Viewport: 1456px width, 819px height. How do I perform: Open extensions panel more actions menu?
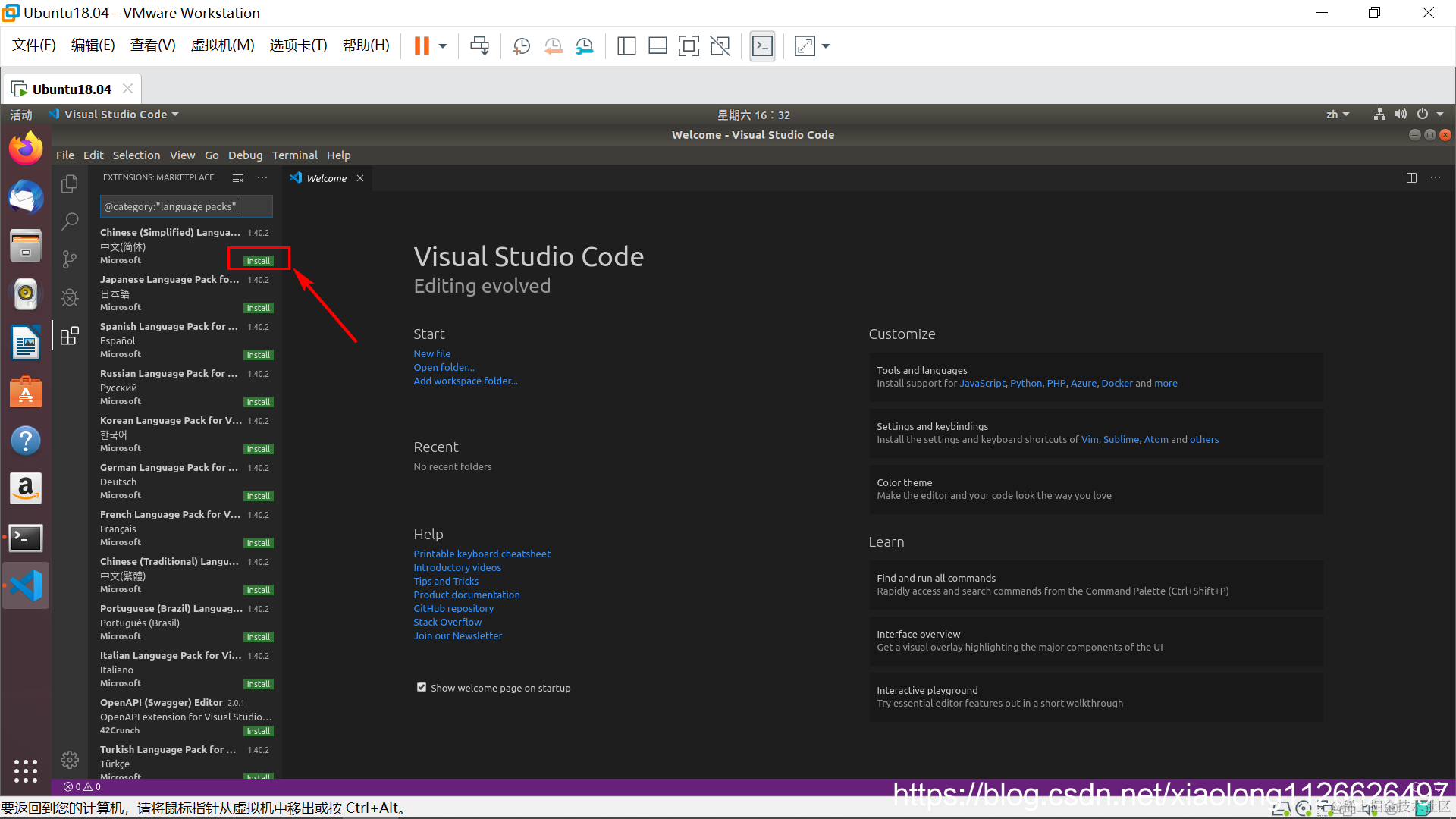tap(262, 177)
